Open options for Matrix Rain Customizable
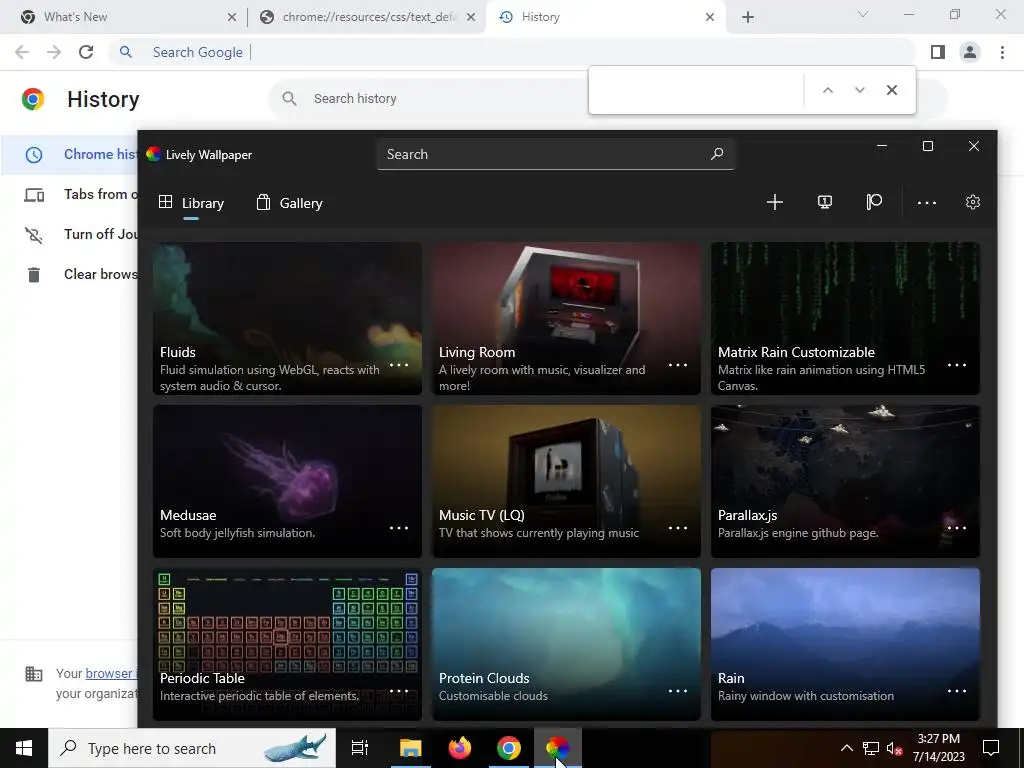The width and height of the screenshot is (1024, 768). click(957, 365)
